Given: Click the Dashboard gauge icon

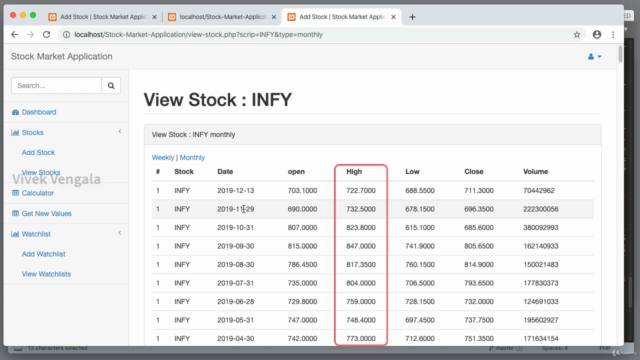Looking at the screenshot, I should point(16,112).
